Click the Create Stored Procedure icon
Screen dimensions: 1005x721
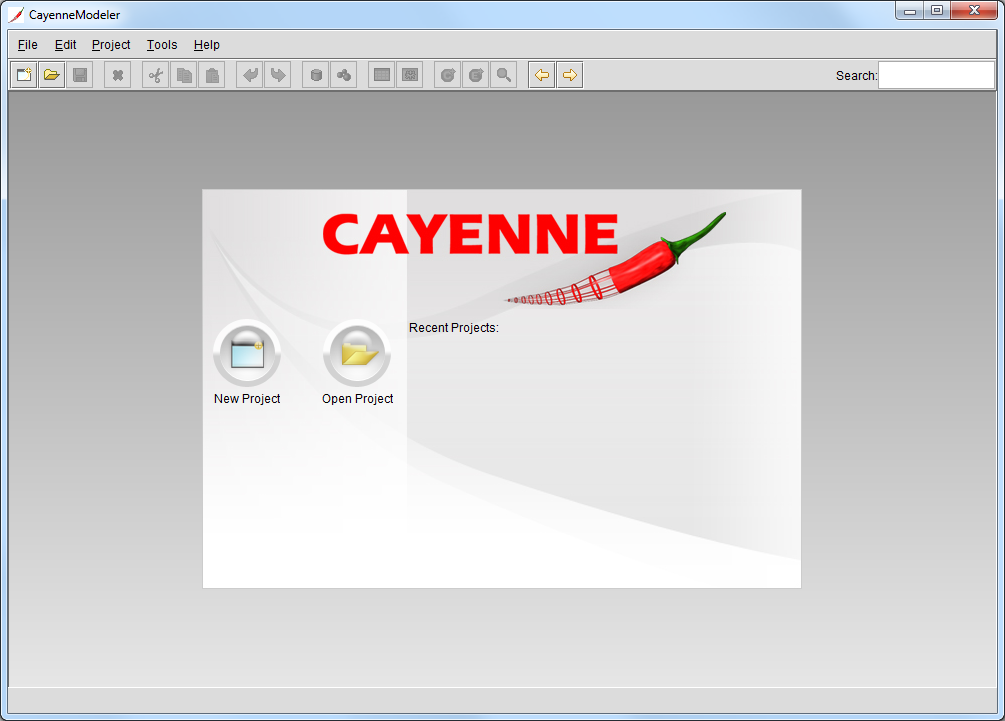410,75
